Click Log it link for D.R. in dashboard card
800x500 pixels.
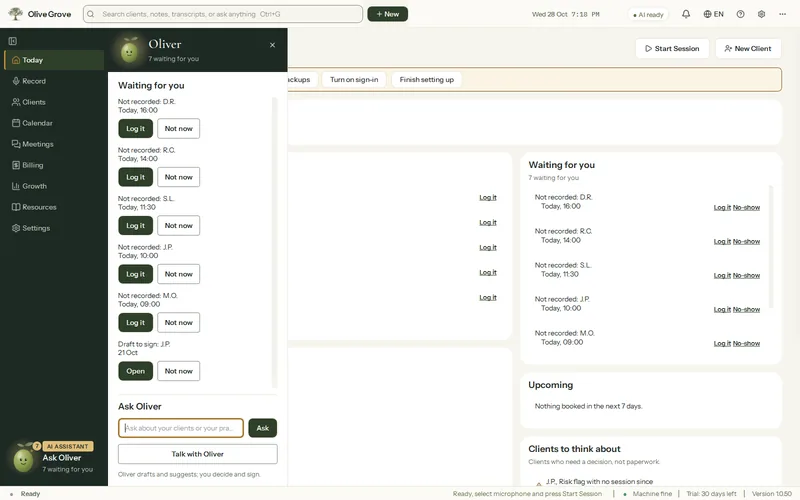point(722,208)
